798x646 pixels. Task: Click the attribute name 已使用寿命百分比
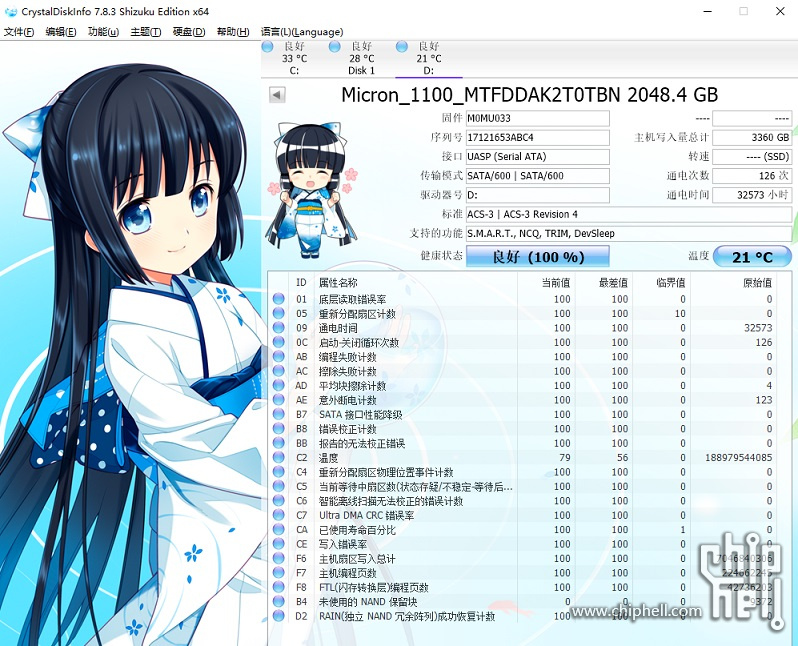pyautogui.click(x=357, y=530)
